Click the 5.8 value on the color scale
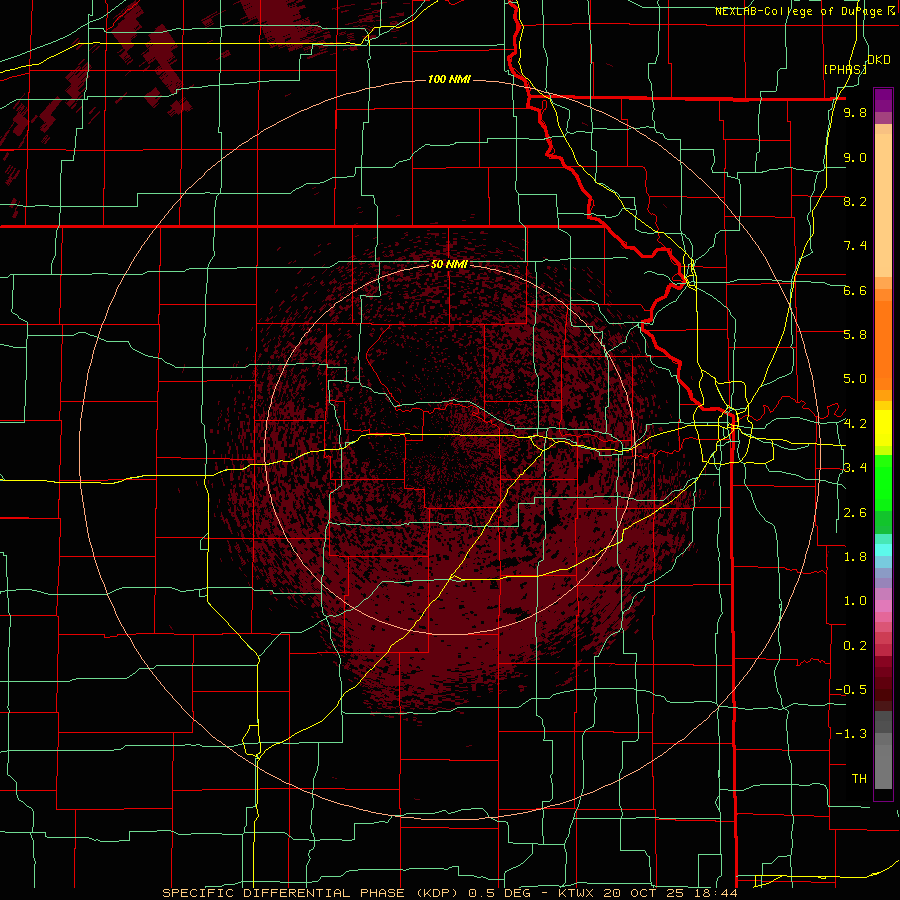 855,335
